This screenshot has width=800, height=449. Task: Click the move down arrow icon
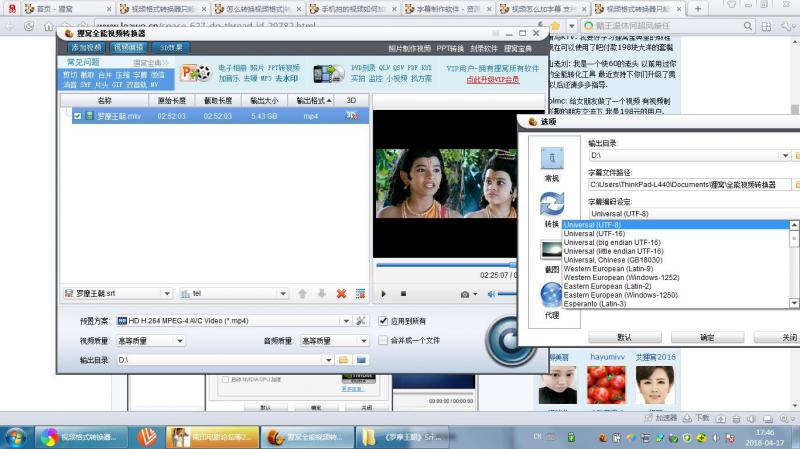pyautogui.click(x=321, y=293)
